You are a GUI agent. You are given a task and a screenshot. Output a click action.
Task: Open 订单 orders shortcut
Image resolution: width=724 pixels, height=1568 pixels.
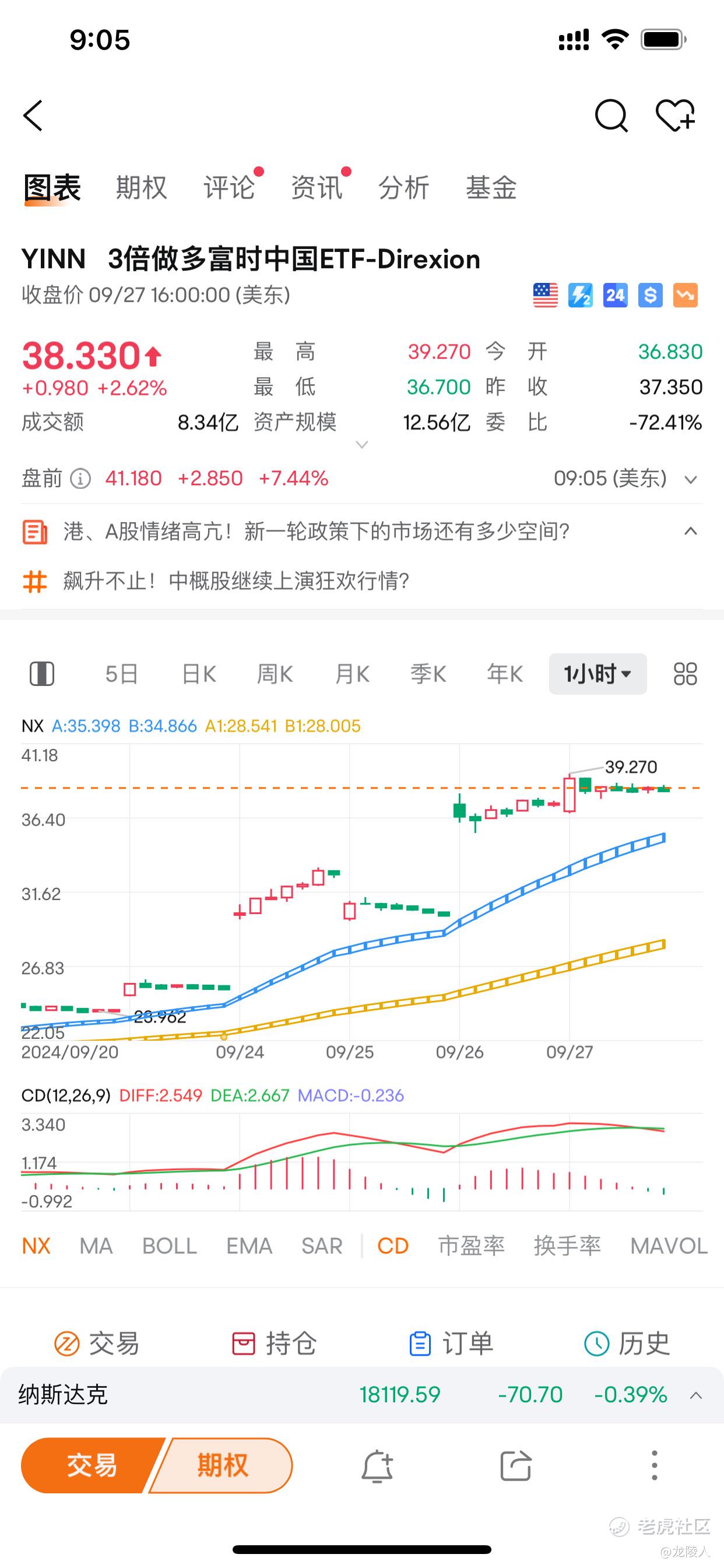450,1343
